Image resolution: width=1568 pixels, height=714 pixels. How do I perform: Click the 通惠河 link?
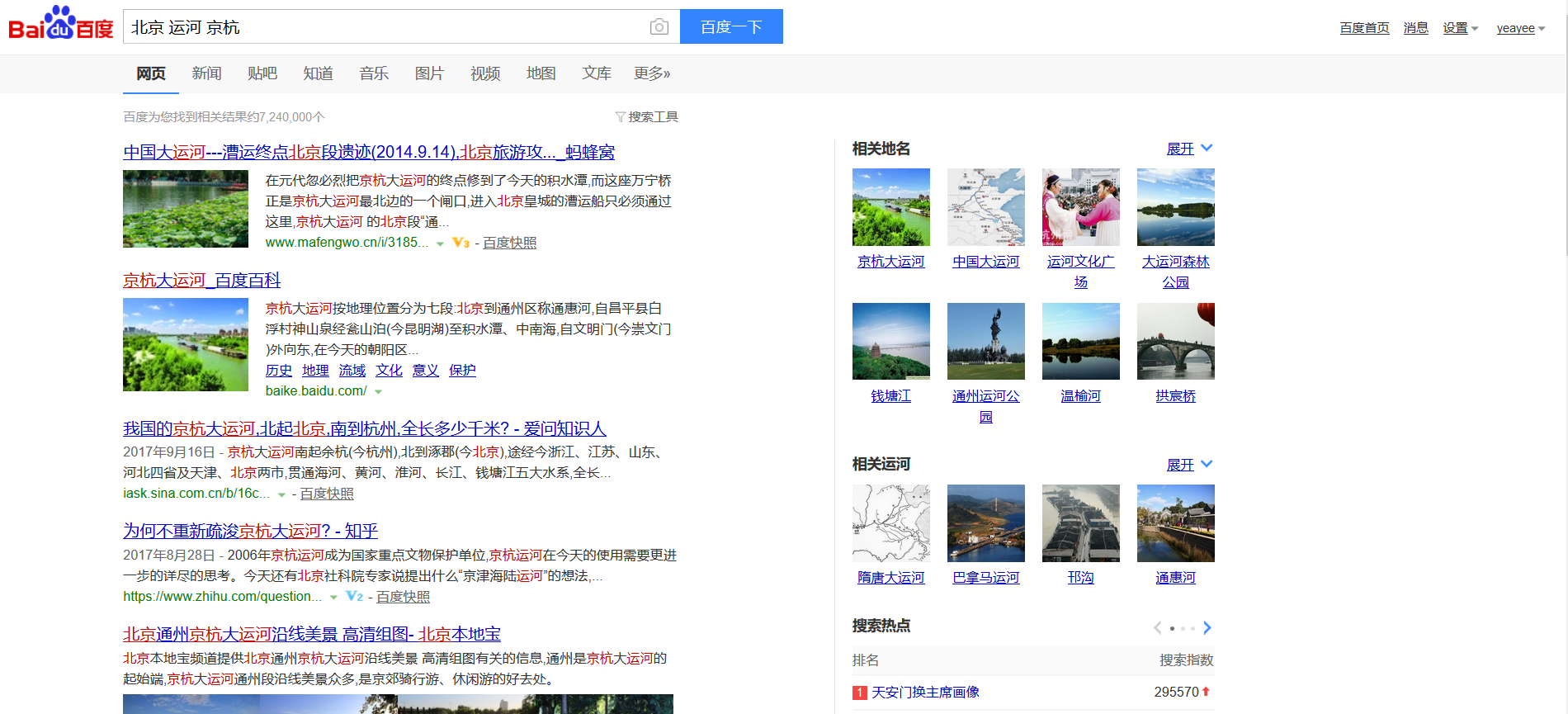pos(1176,578)
